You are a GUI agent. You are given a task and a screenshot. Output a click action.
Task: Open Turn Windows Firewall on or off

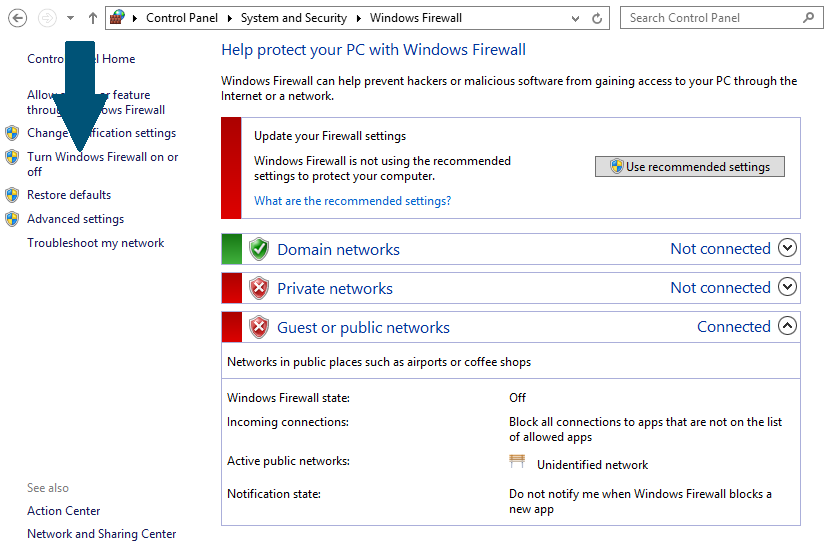tap(102, 164)
